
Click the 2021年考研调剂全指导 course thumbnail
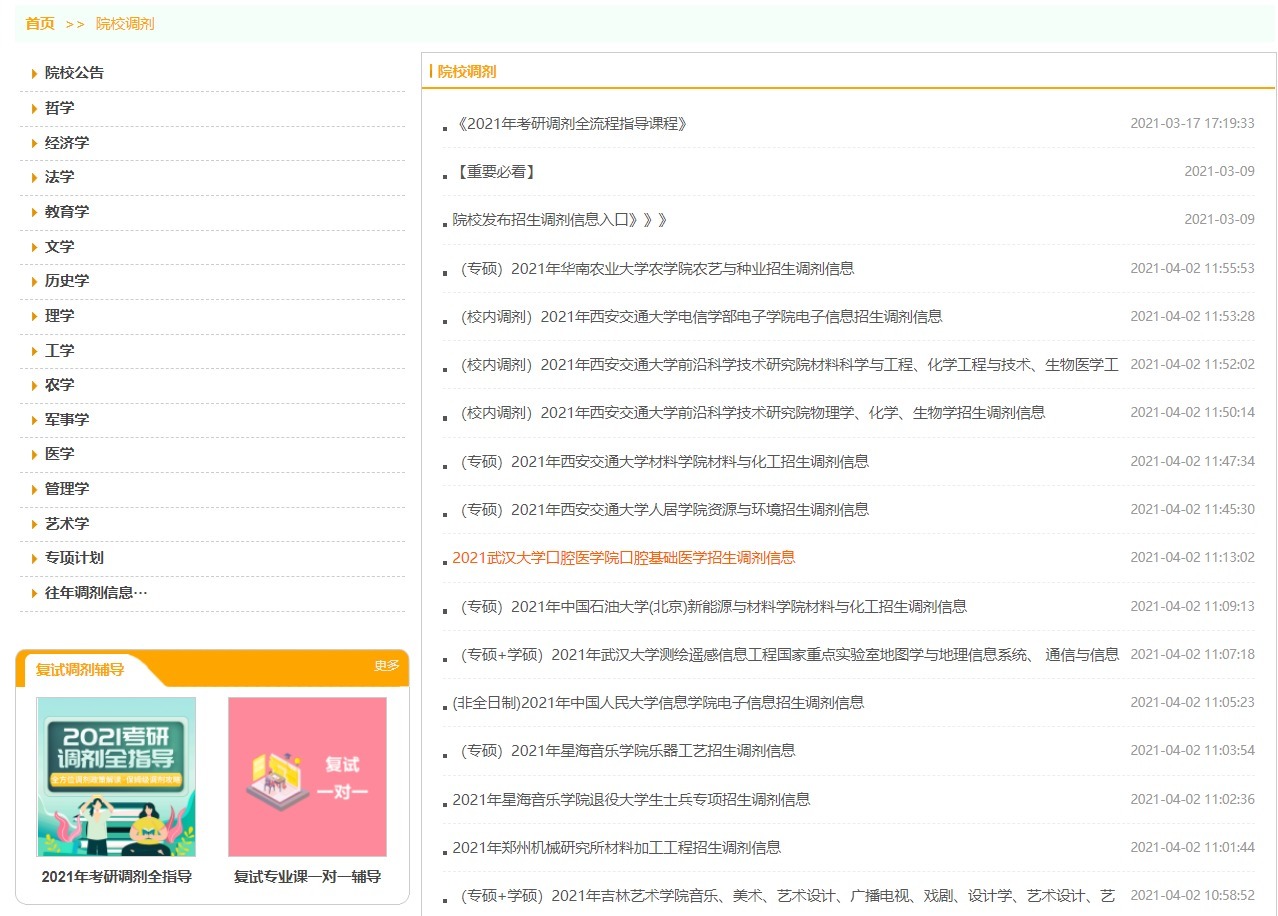(x=116, y=776)
